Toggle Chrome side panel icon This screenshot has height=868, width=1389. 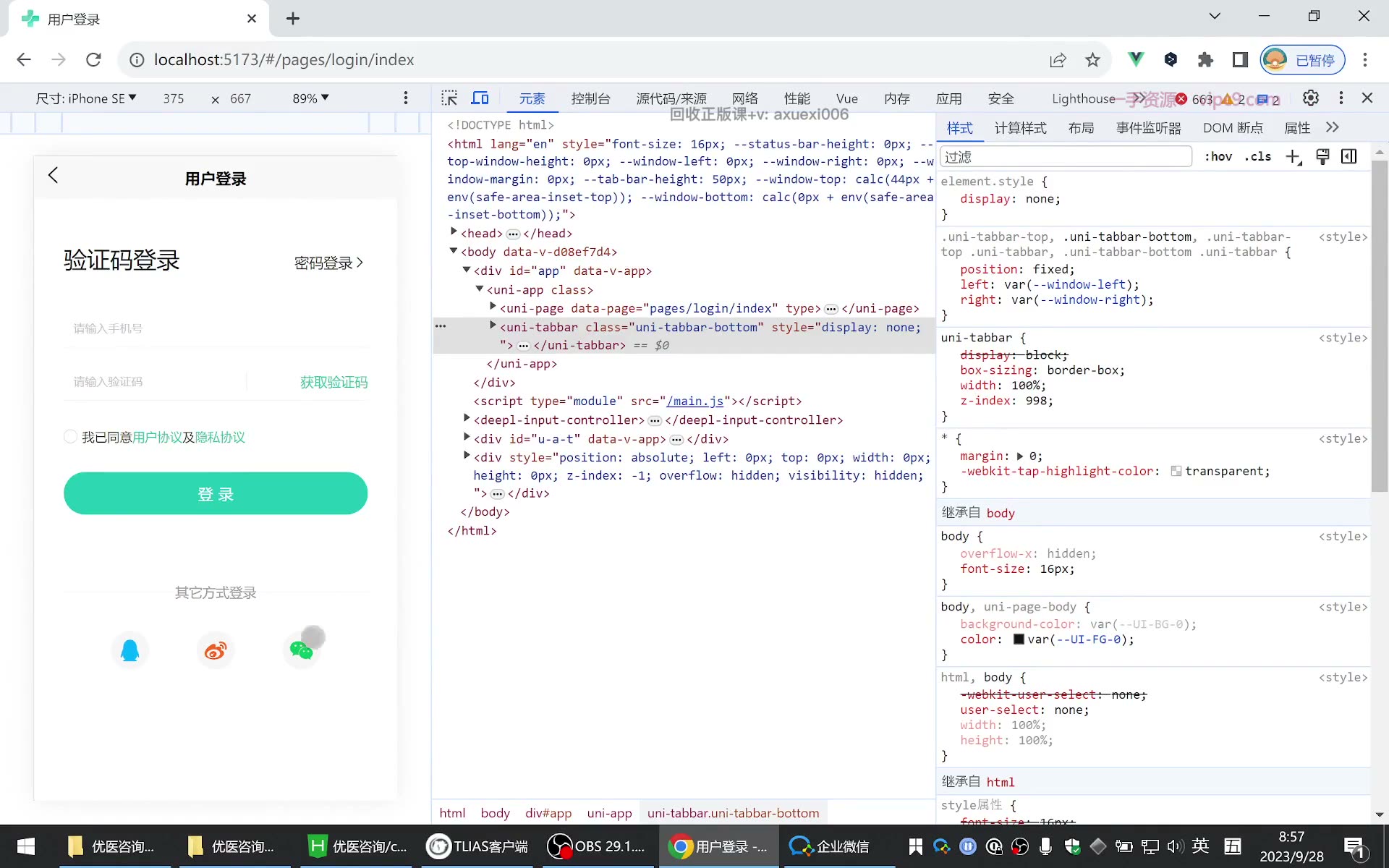point(1240,60)
